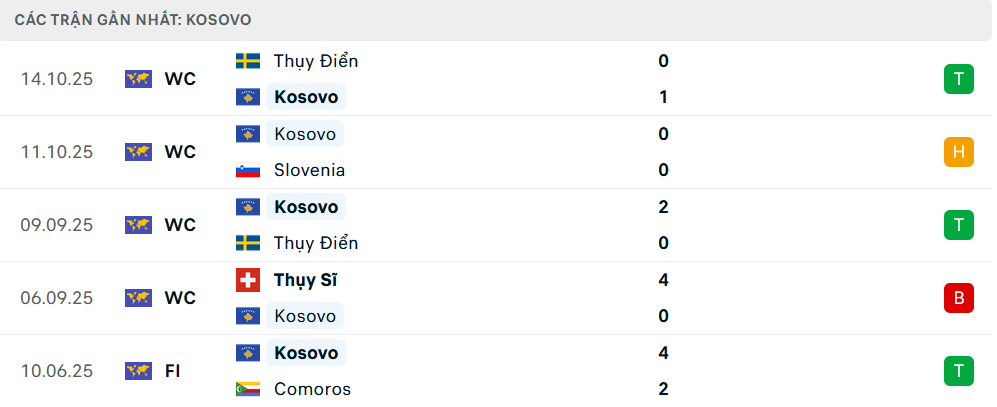Click the header Các trận gần nhất: Kosovo
The image size is (997, 407).
(x=133, y=19)
